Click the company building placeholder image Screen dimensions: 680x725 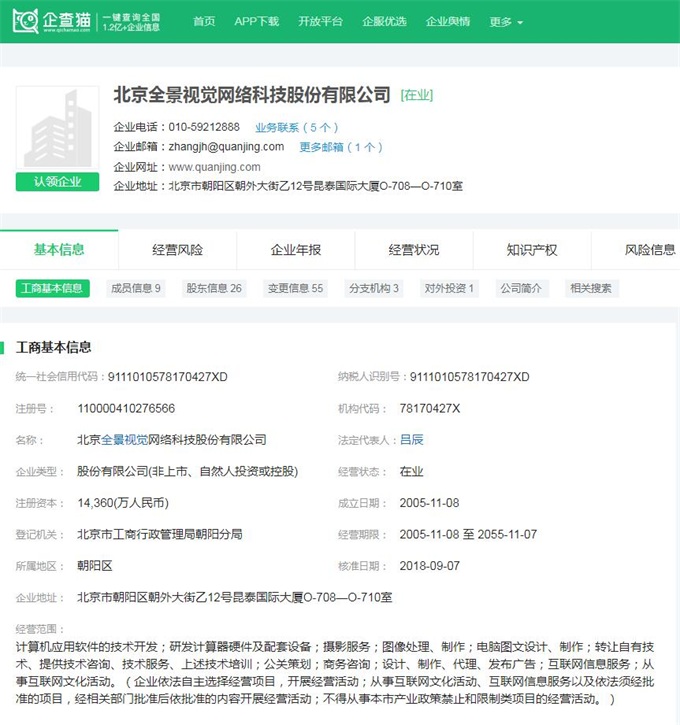(x=57, y=129)
